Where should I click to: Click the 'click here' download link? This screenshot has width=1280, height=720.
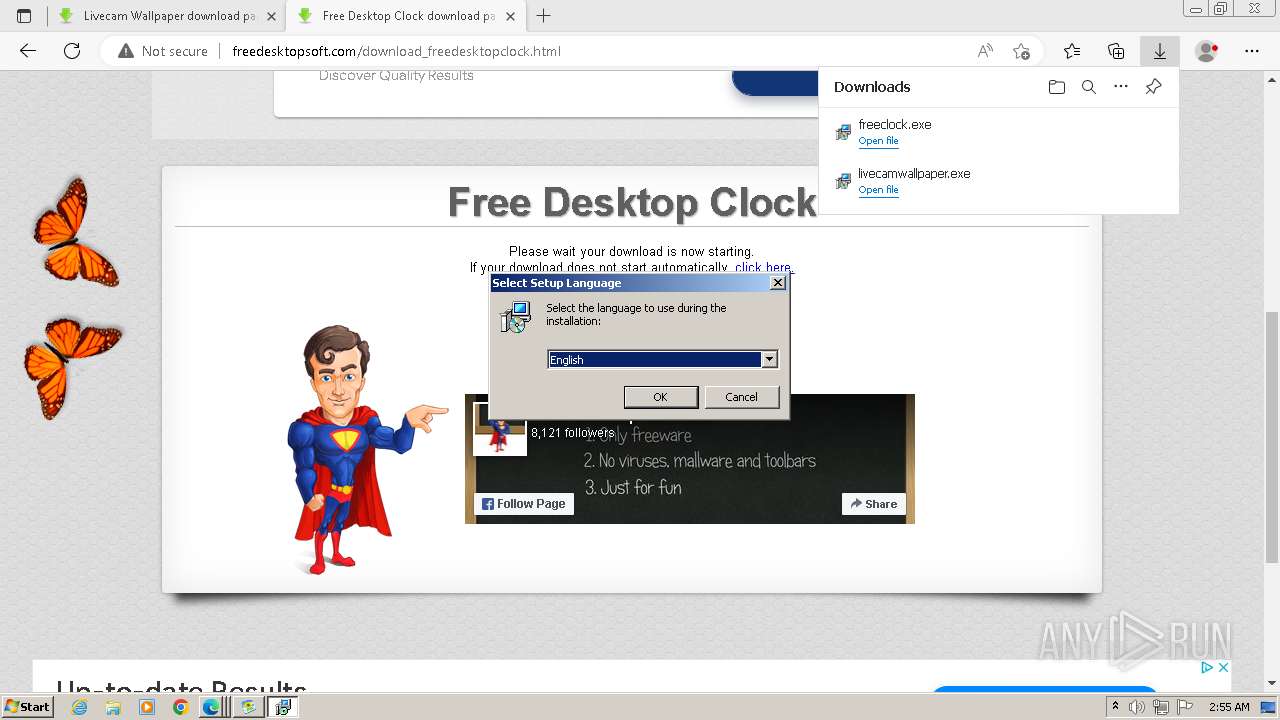763,268
